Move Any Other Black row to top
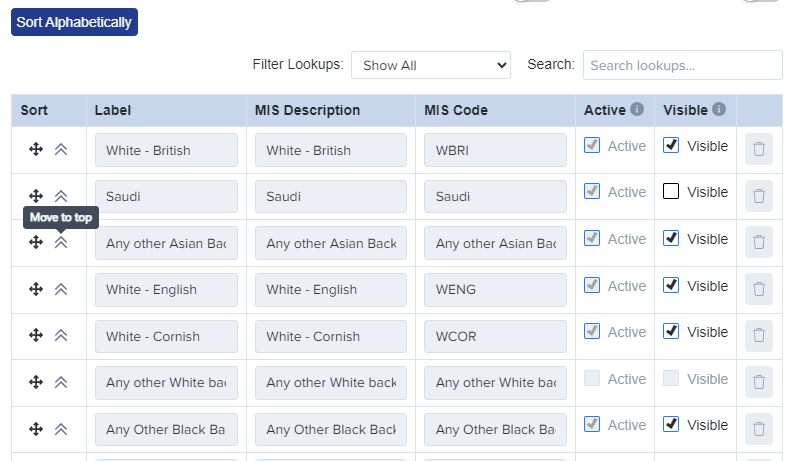The image size is (792, 461). (x=61, y=429)
